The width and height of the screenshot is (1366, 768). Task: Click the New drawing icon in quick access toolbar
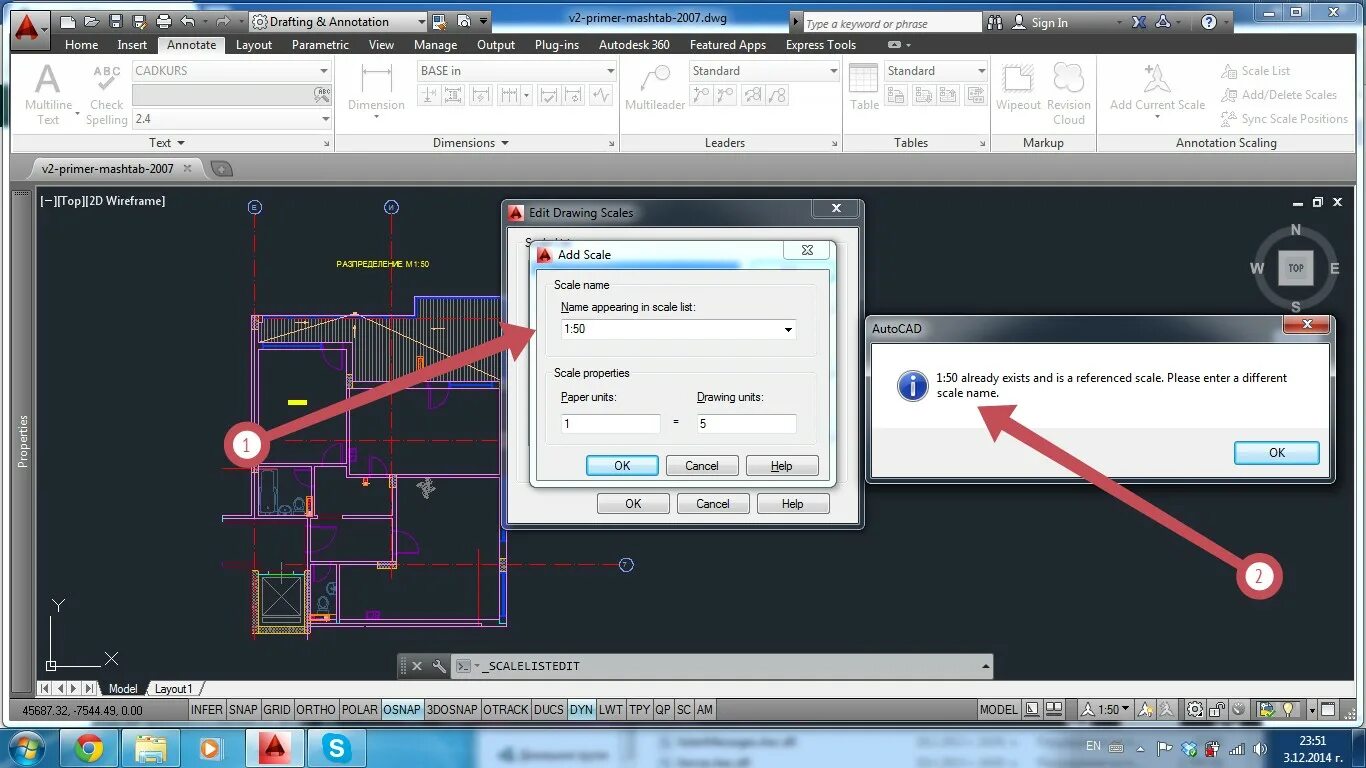click(x=67, y=21)
